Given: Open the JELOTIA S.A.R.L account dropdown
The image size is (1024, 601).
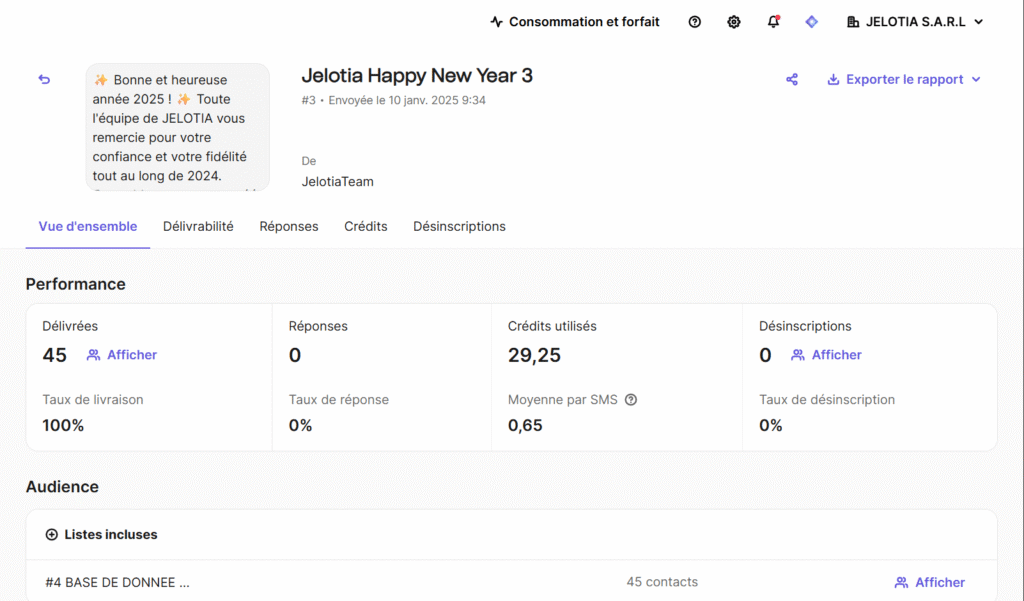Looking at the screenshot, I should [x=915, y=22].
